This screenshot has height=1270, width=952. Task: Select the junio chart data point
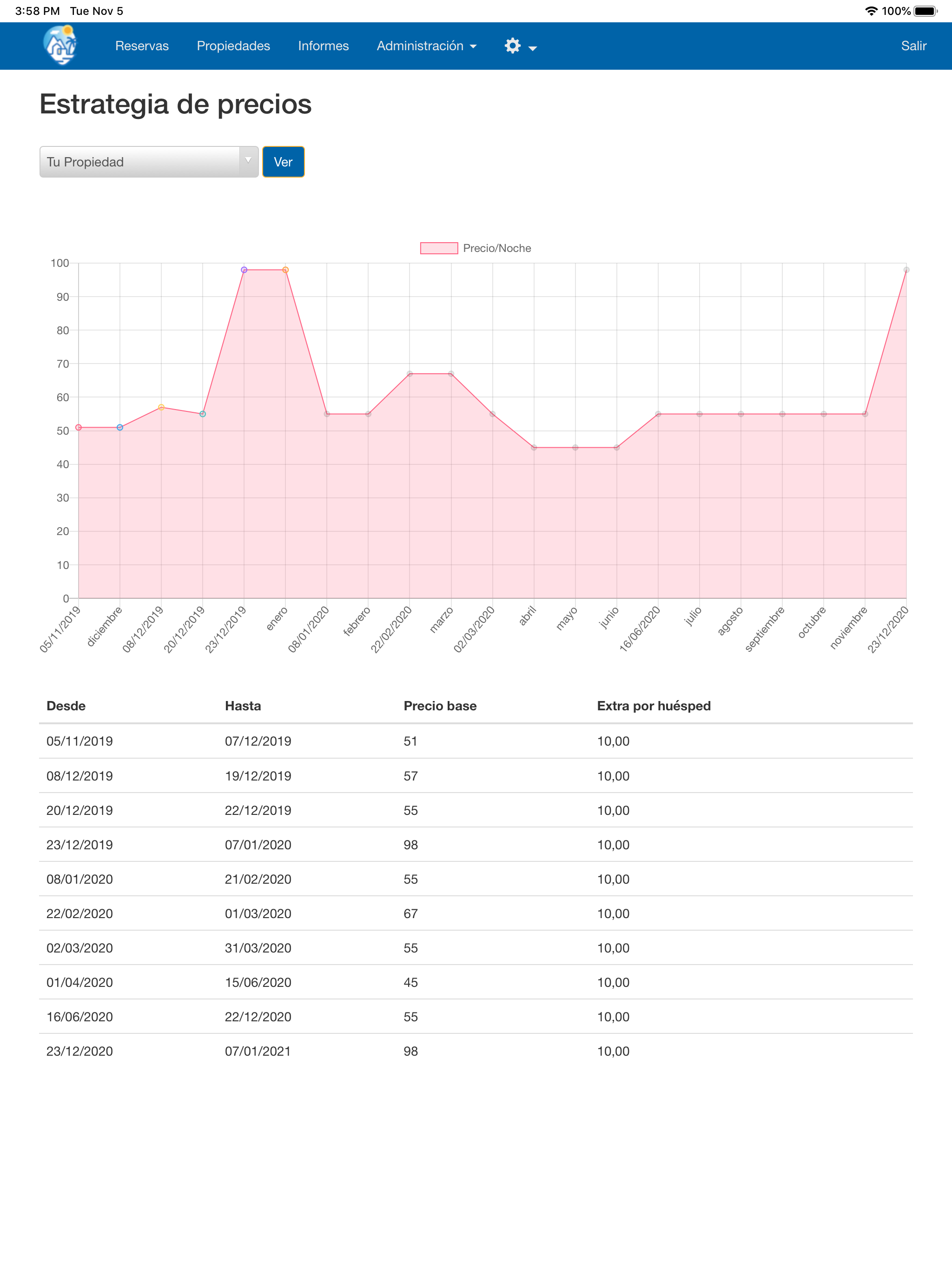pos(617,447)
